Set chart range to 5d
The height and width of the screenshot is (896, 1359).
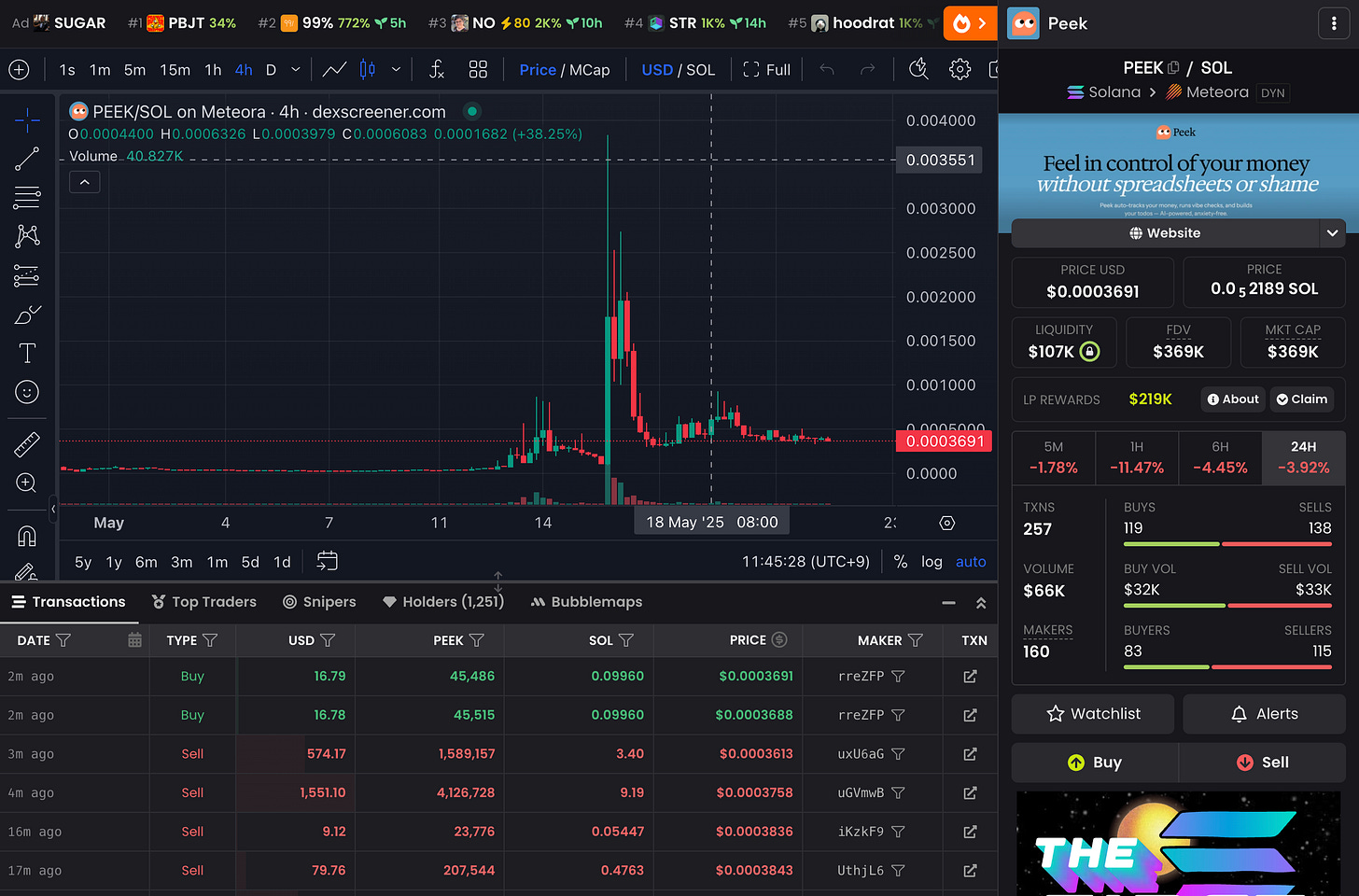pyautogui.click(x=250, y=562)
